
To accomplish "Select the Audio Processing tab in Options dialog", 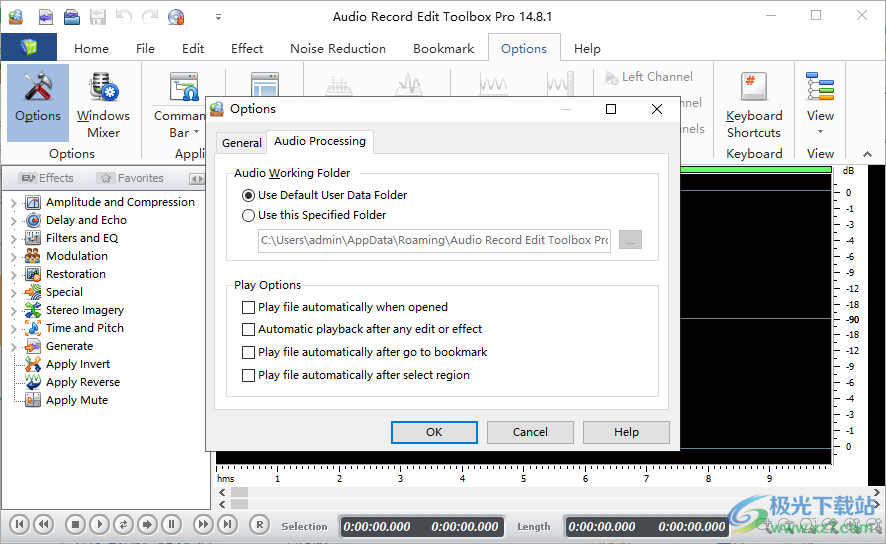I will coord(320,141).
